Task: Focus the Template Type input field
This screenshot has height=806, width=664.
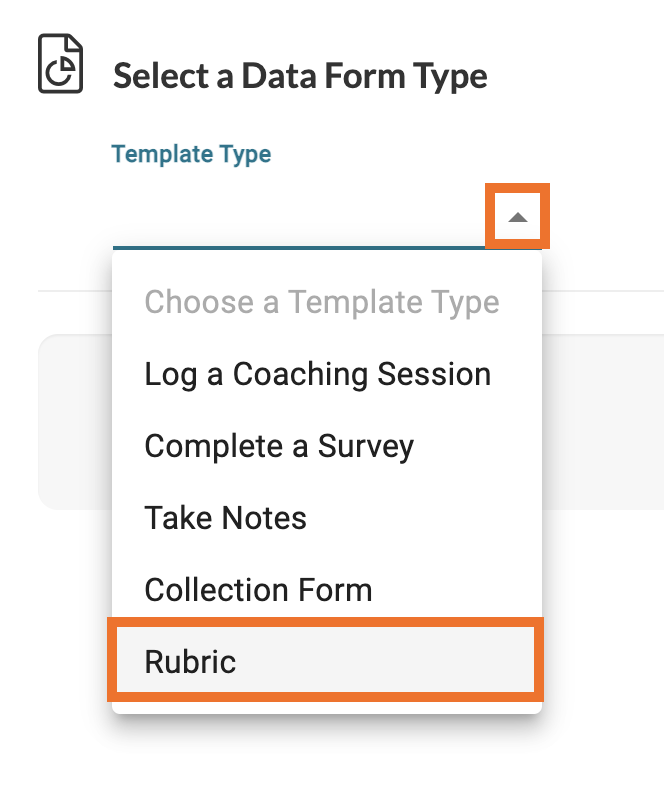Action: [x=298, y=218]
